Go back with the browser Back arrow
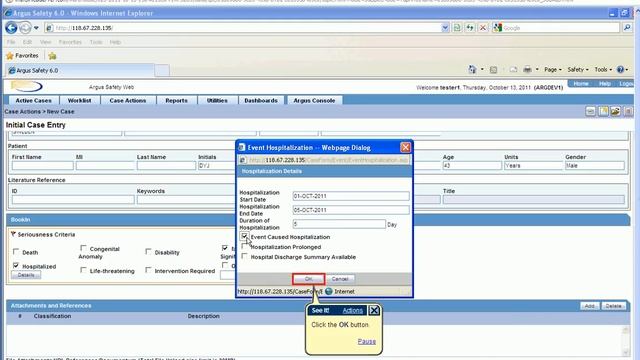 (11, 28)
